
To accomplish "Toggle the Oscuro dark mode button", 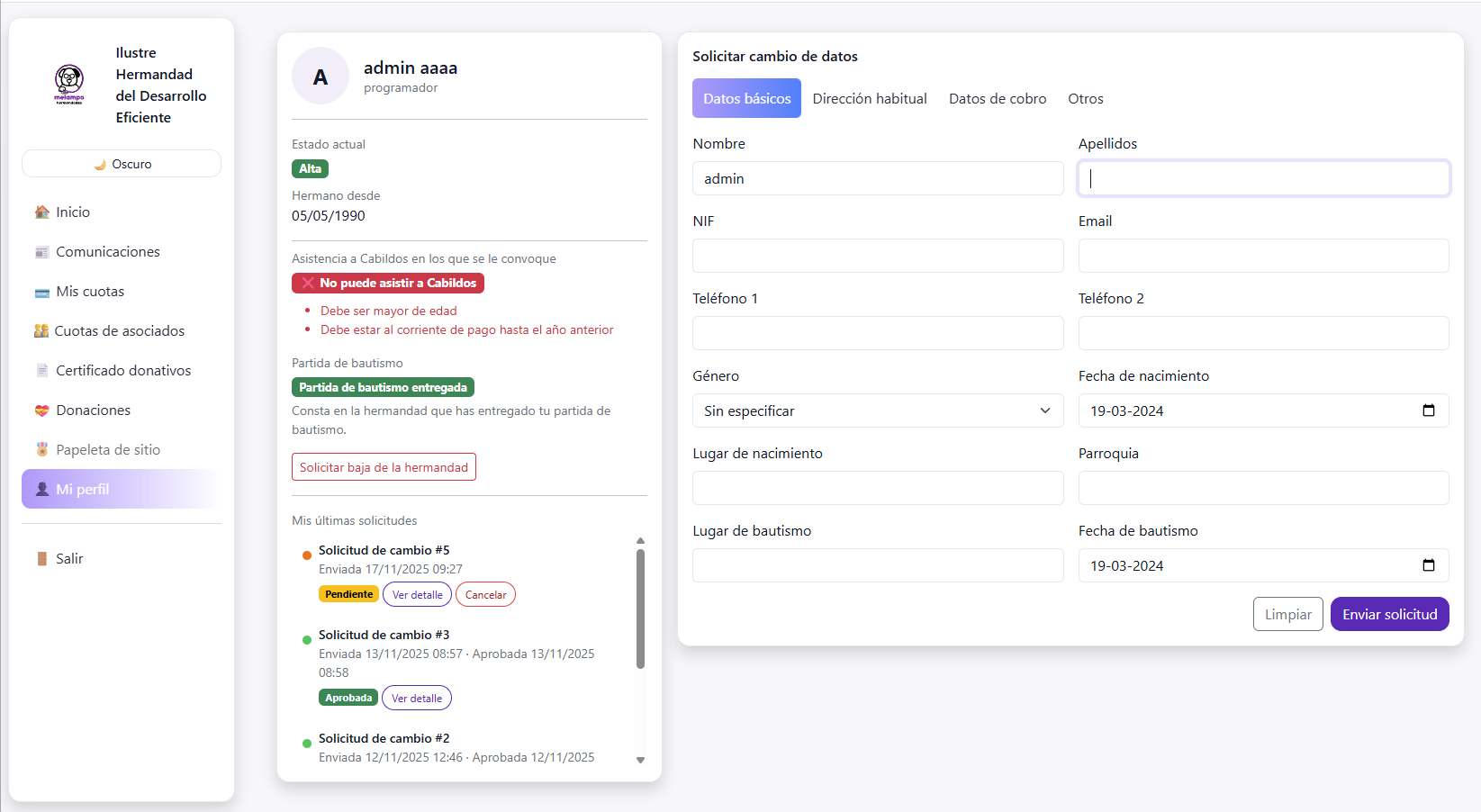I will click(x=122, y=164).
